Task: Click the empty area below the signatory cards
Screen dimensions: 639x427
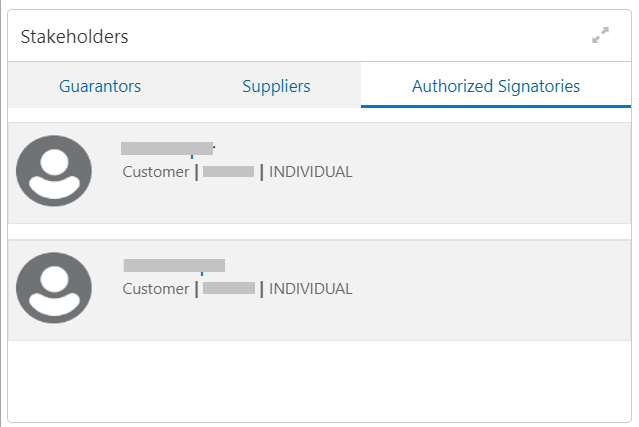Action: 320,381
